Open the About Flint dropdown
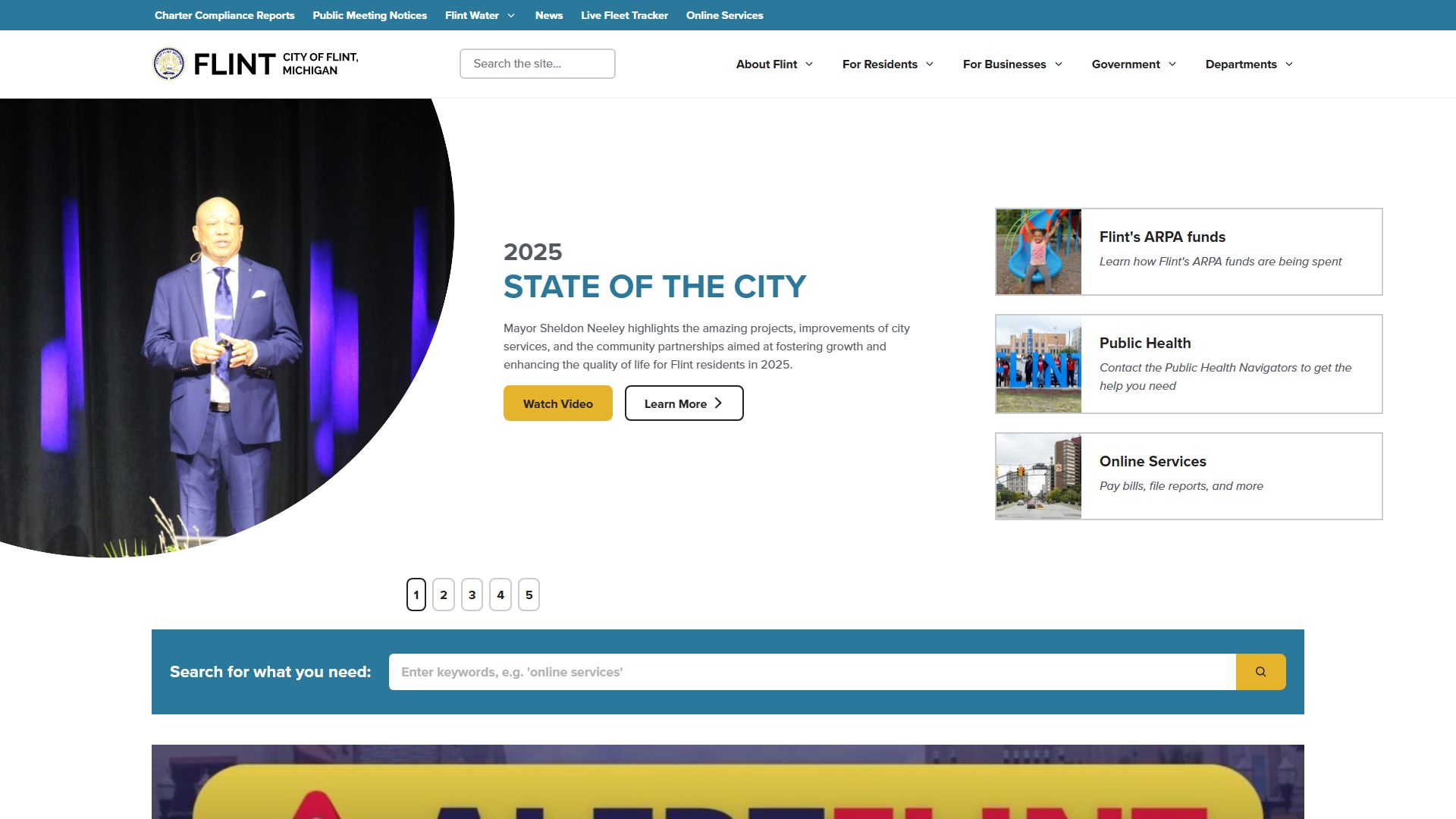 773,64
